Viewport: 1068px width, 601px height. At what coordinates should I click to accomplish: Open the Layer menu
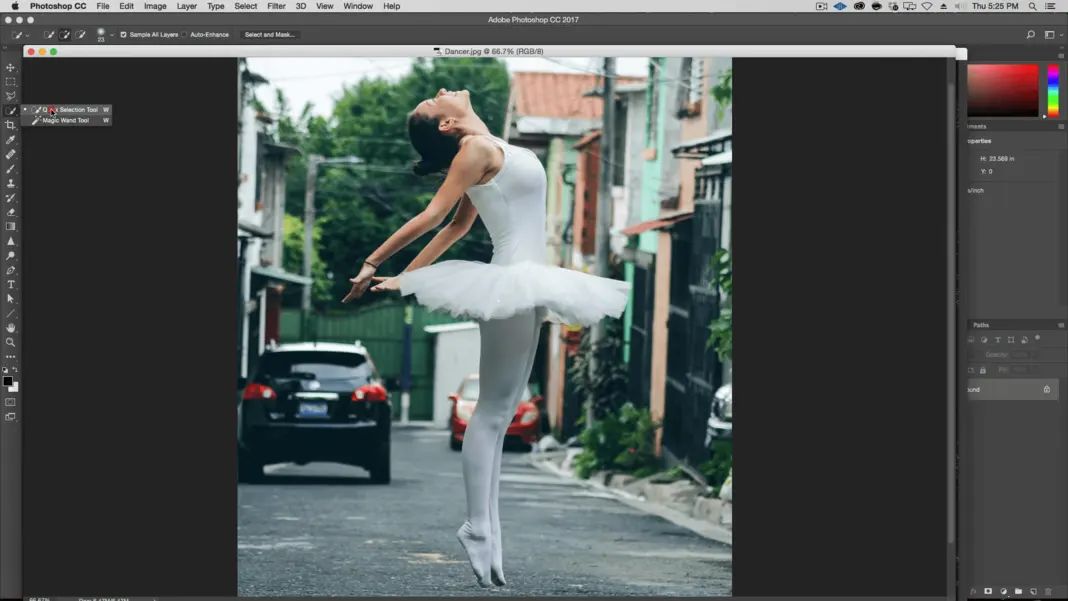[187, 6]
